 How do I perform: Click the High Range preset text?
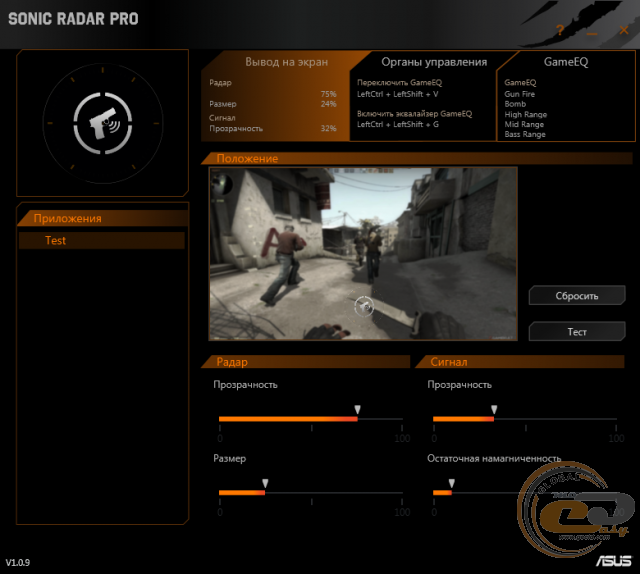tap(525, 114)
